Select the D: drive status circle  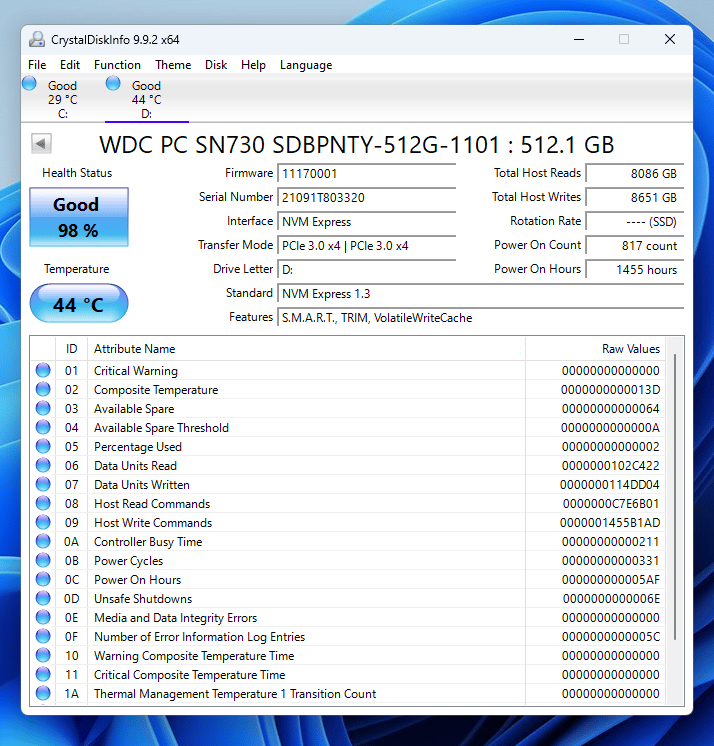click(113, 84)
